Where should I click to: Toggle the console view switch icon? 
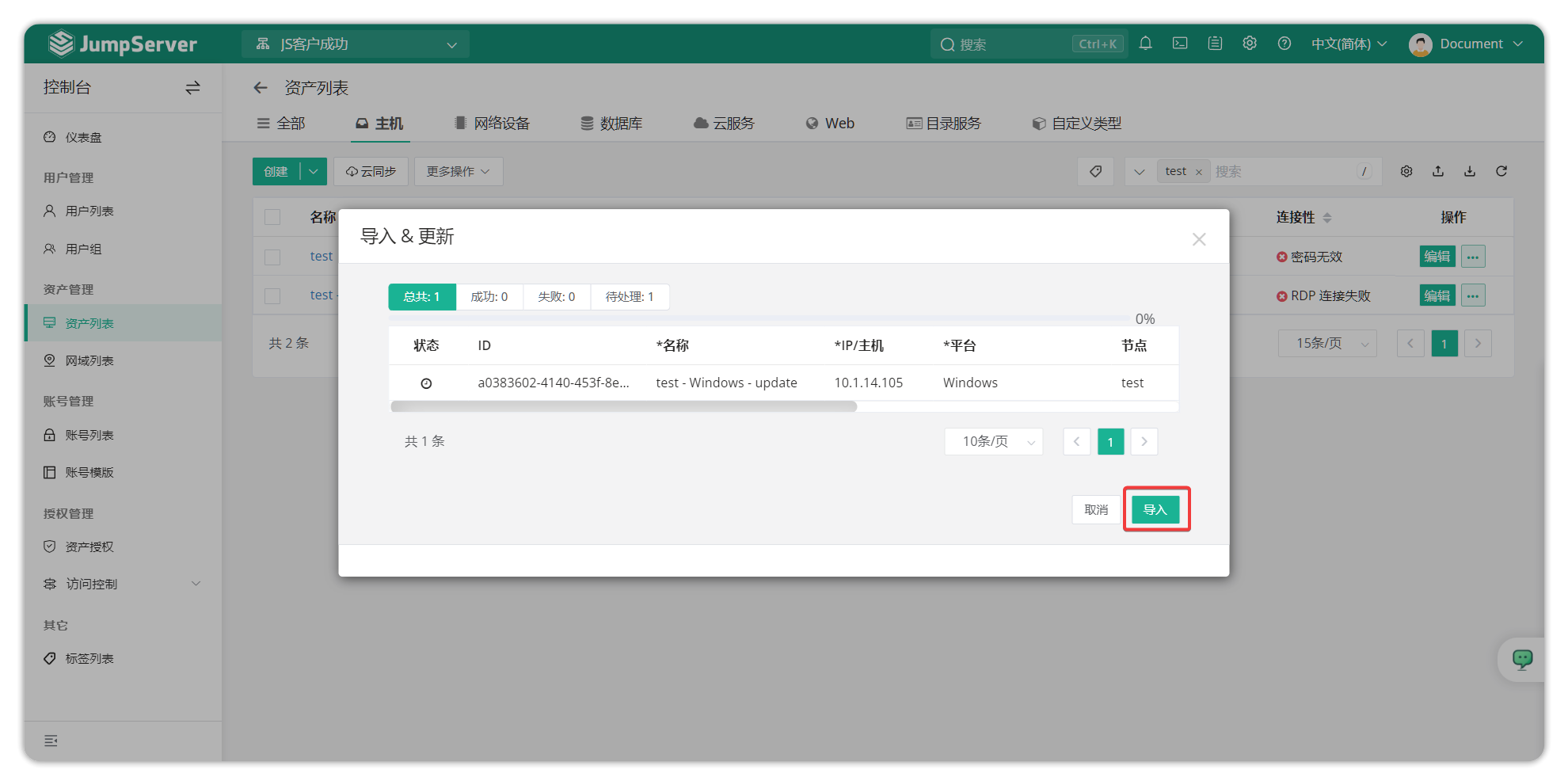(x=192, y=88)
